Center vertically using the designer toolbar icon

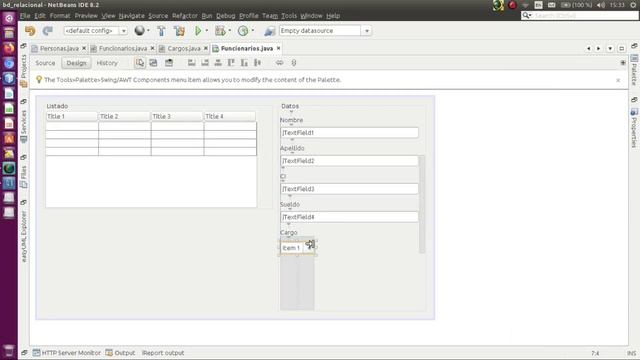tap(257, 63)
